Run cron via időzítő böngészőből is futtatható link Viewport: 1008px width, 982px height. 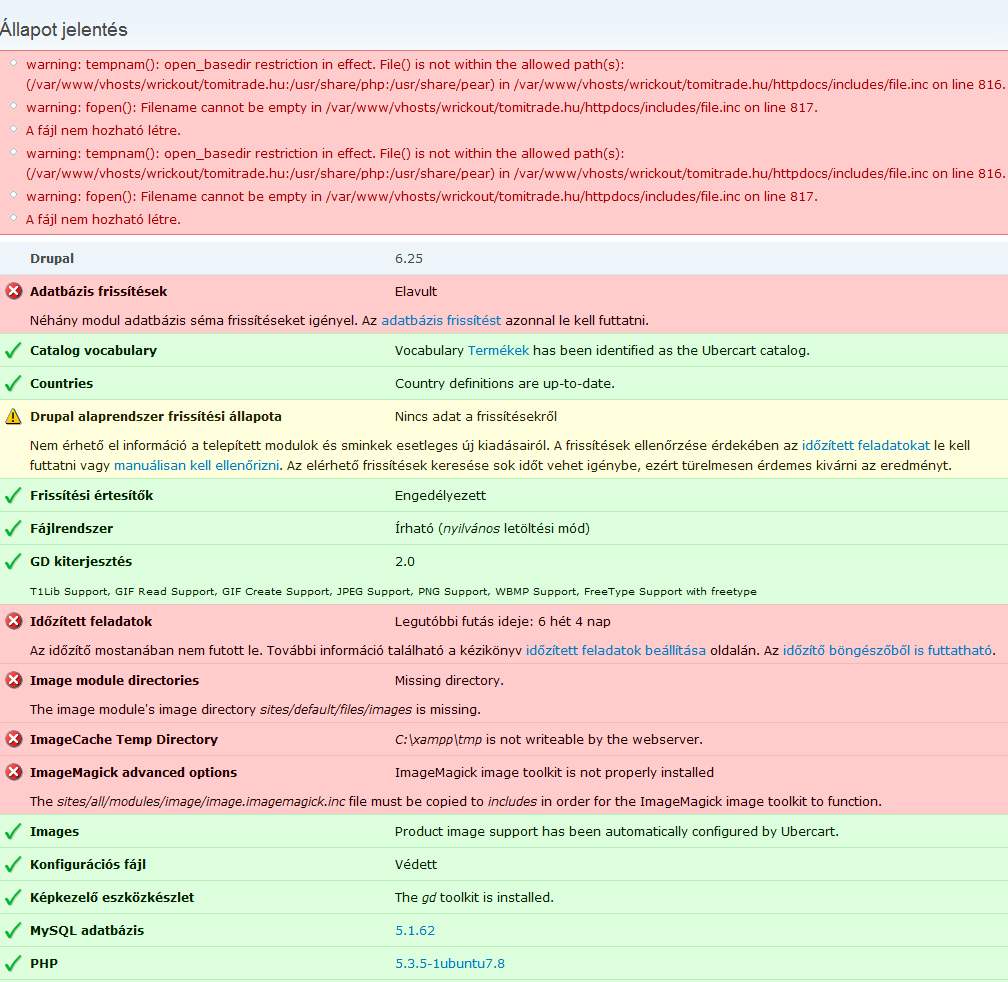pos(887,650)
